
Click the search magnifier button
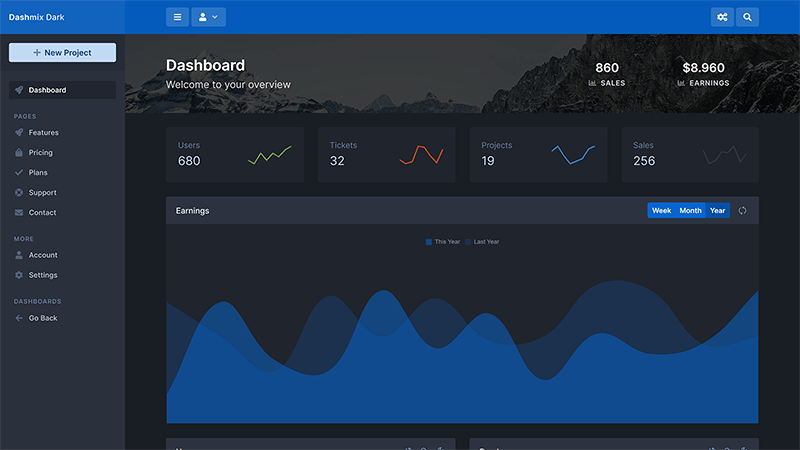(747, 17)
